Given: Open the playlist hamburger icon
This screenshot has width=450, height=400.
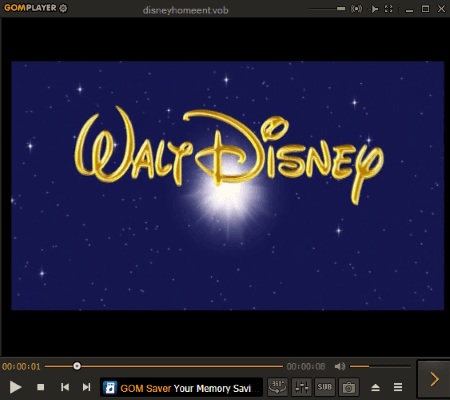Looking at the screenshot, I should (398, 387).
